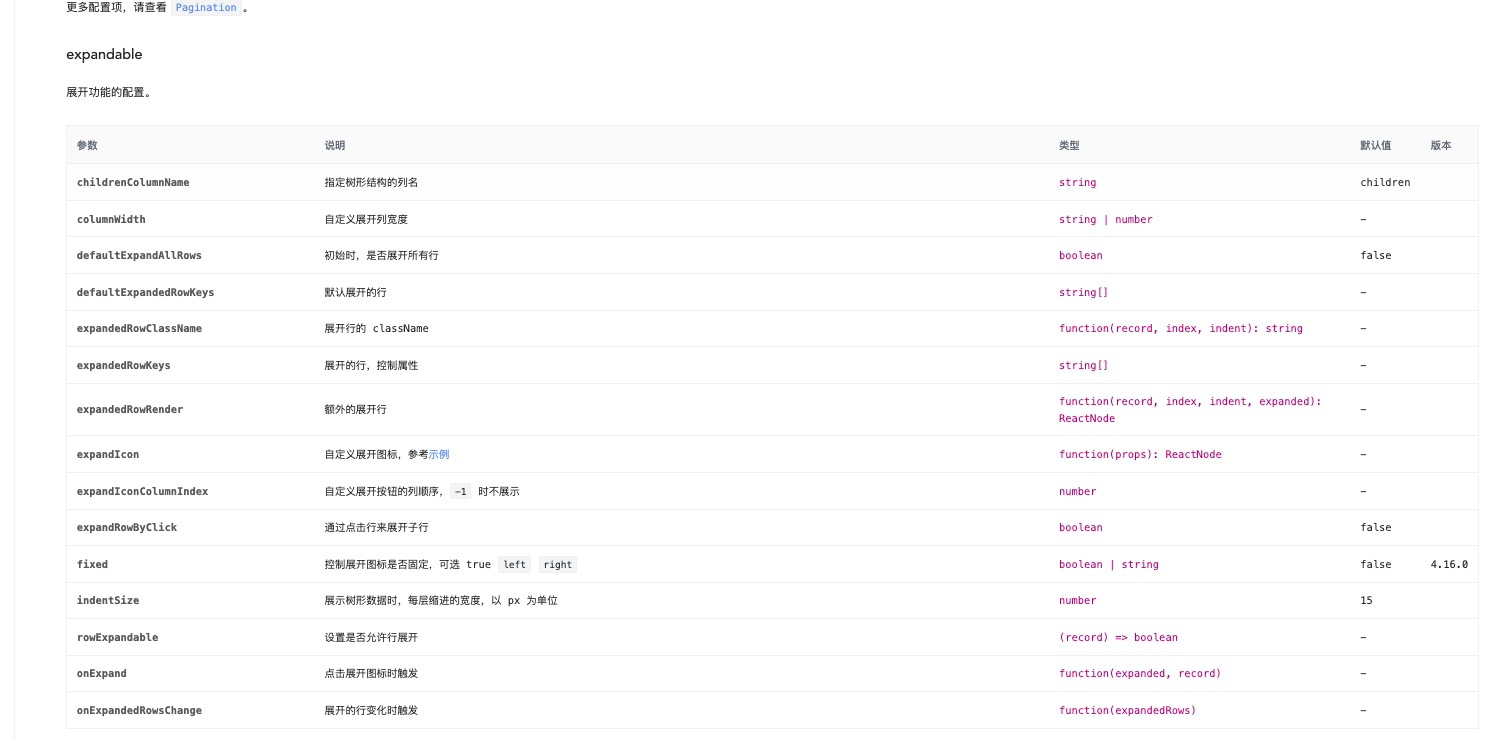
Task: Click 'string | number' type cell
Action: click(x=1106, y=219)
